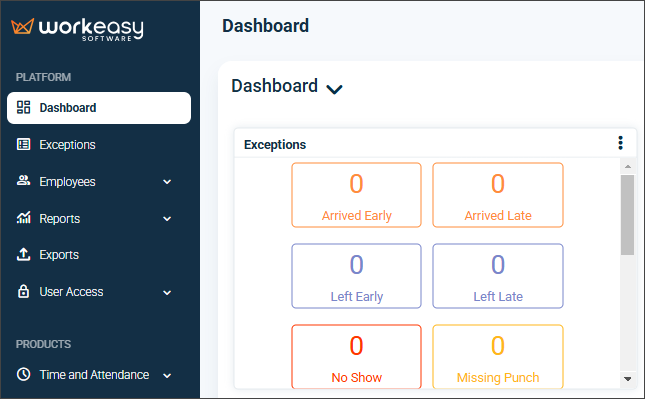This screenshot has width=645, height=399.
Task: Open the Arrived Early exceptions tile
Action: (356, 195)
